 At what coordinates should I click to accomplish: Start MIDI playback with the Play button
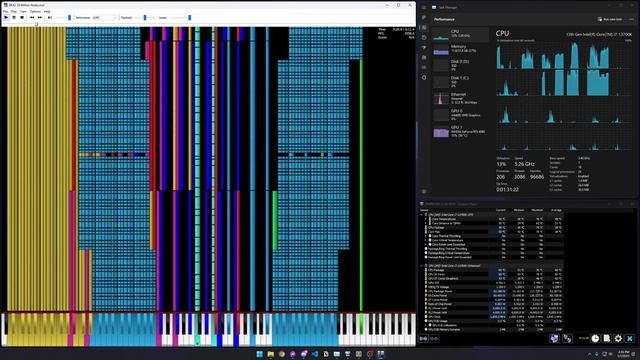tap(6, 18)
